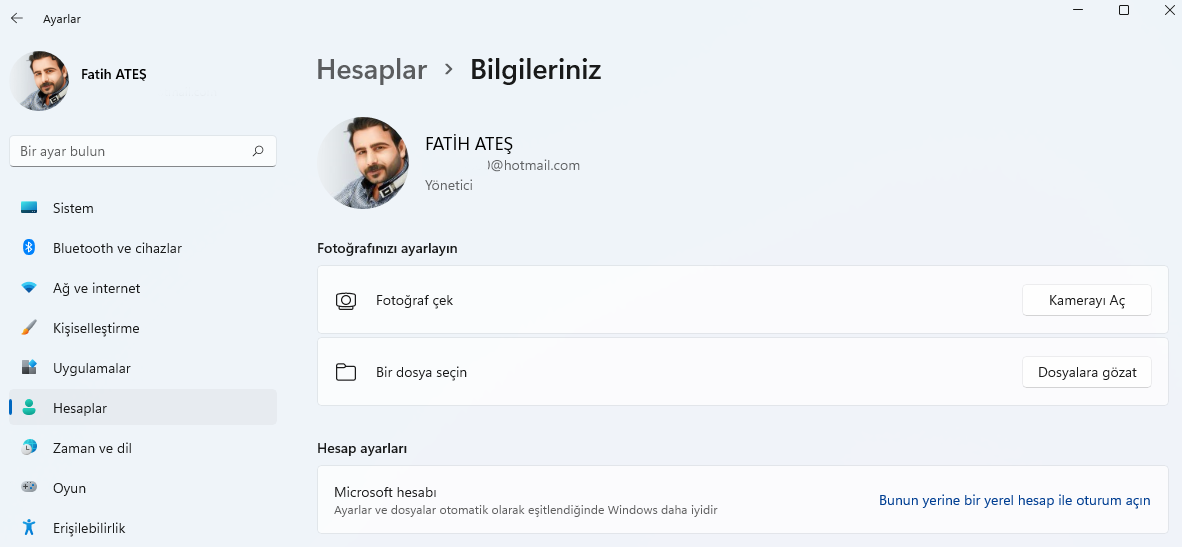
Task: Click the Kamerayı Aç button
Action: tap(1086, 301)
